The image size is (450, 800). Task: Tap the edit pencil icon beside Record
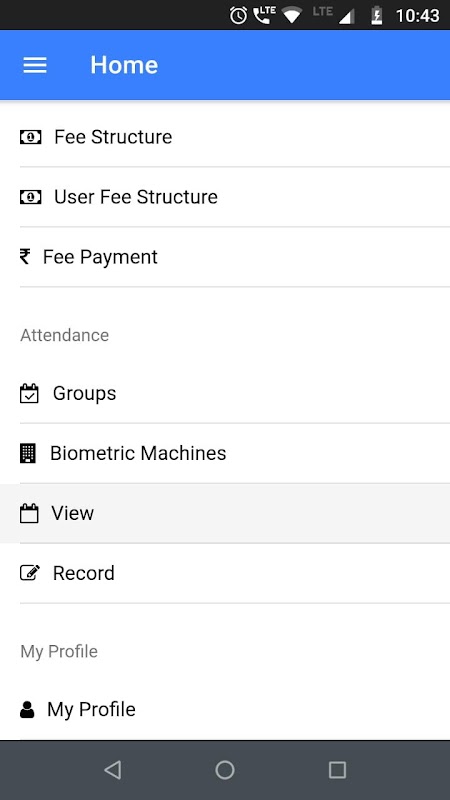[30, 573]
